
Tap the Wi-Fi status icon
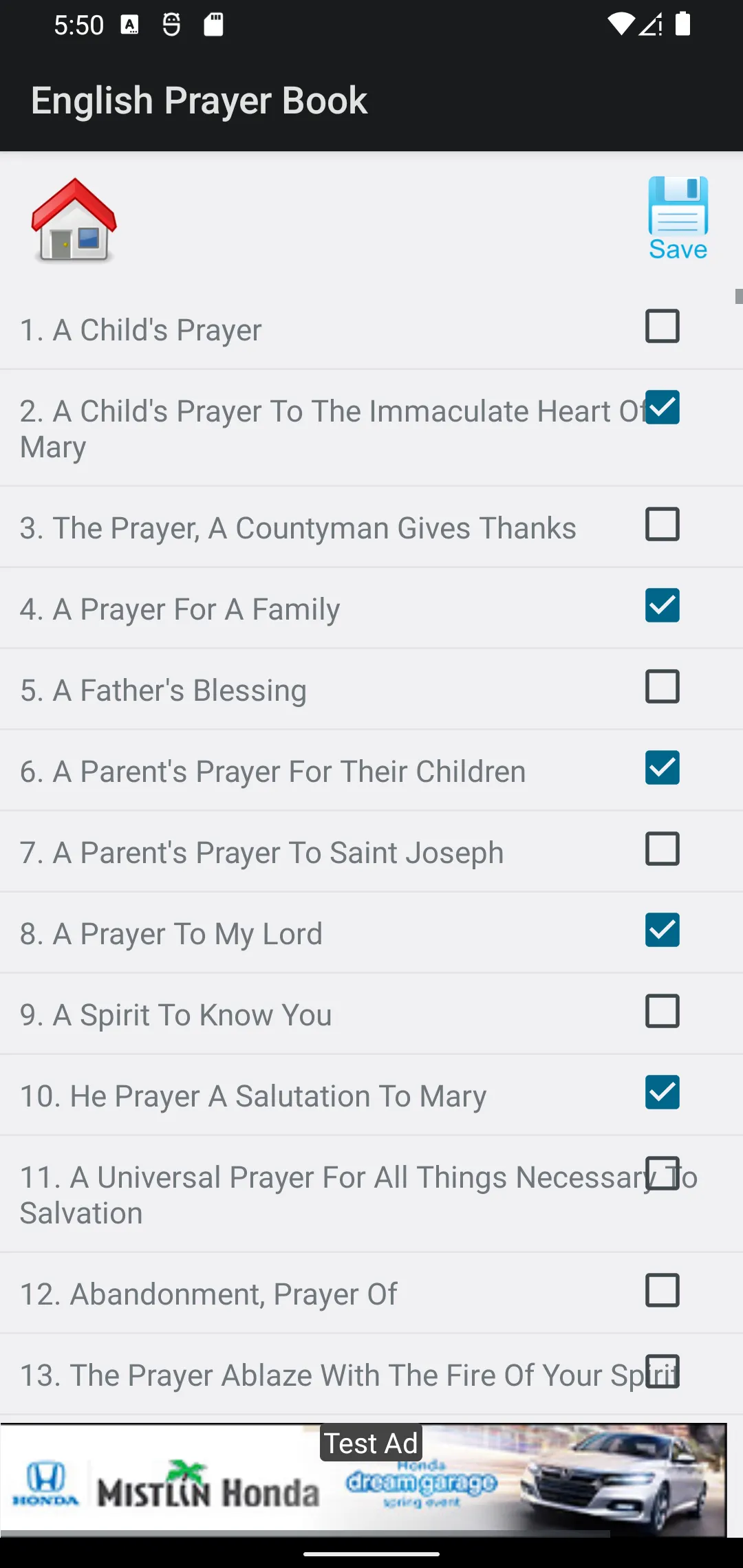pos(621,24)
